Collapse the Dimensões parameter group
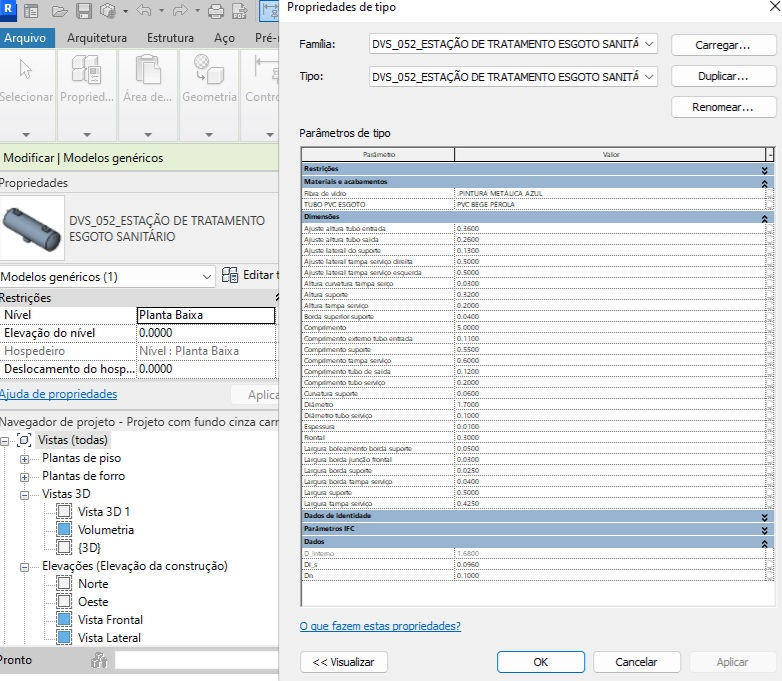Image resolution: width=782 pixels, height=681 pixels. coord(764,219)
